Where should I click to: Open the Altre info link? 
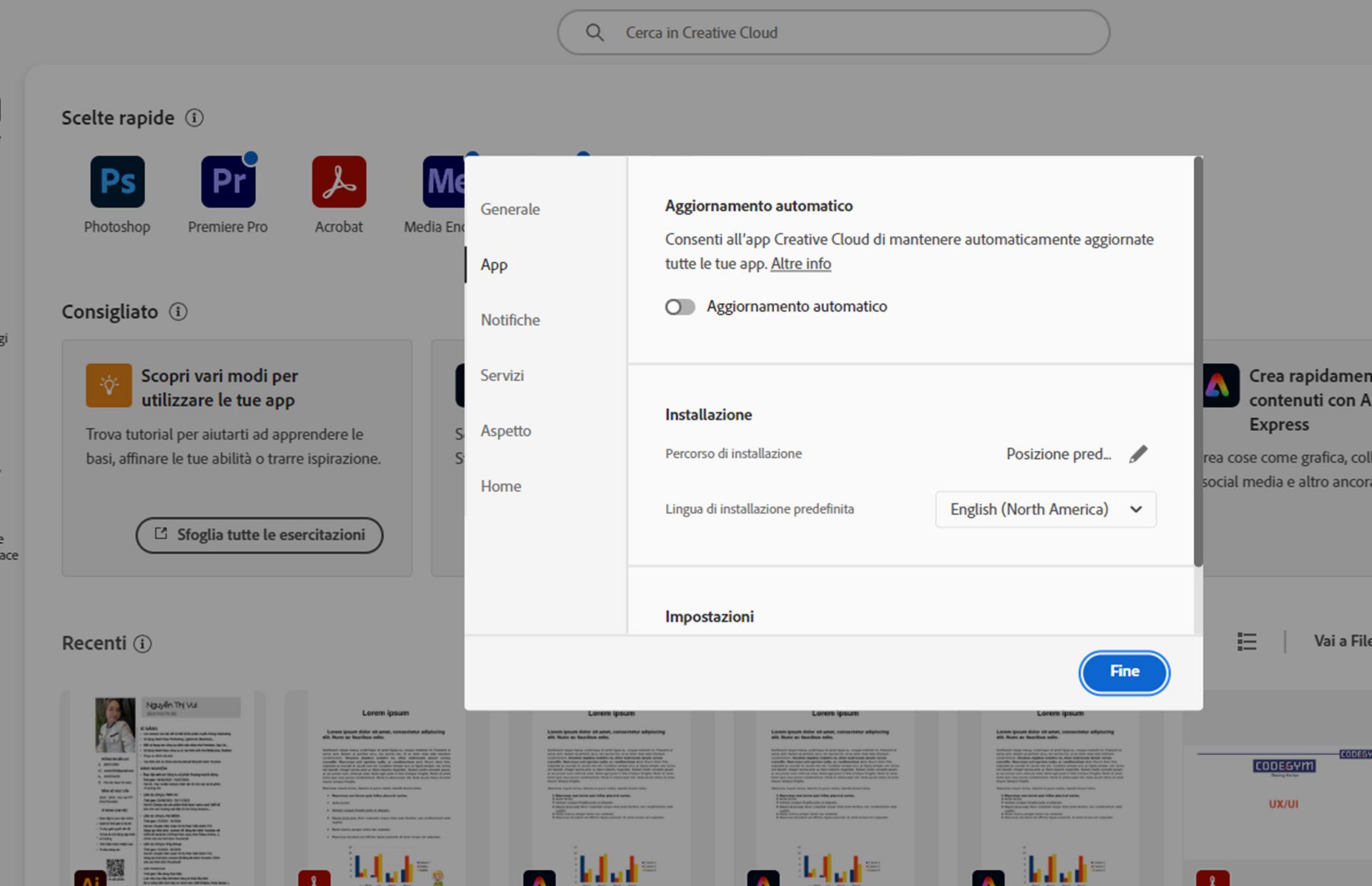pyautogui.click(x=800, y=264)
